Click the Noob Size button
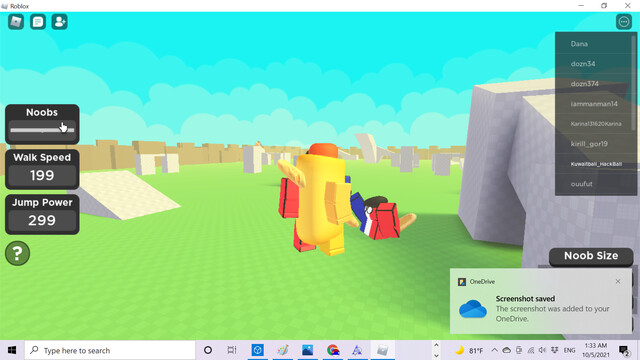Viewport: 640px width, 360px height. 591,256
